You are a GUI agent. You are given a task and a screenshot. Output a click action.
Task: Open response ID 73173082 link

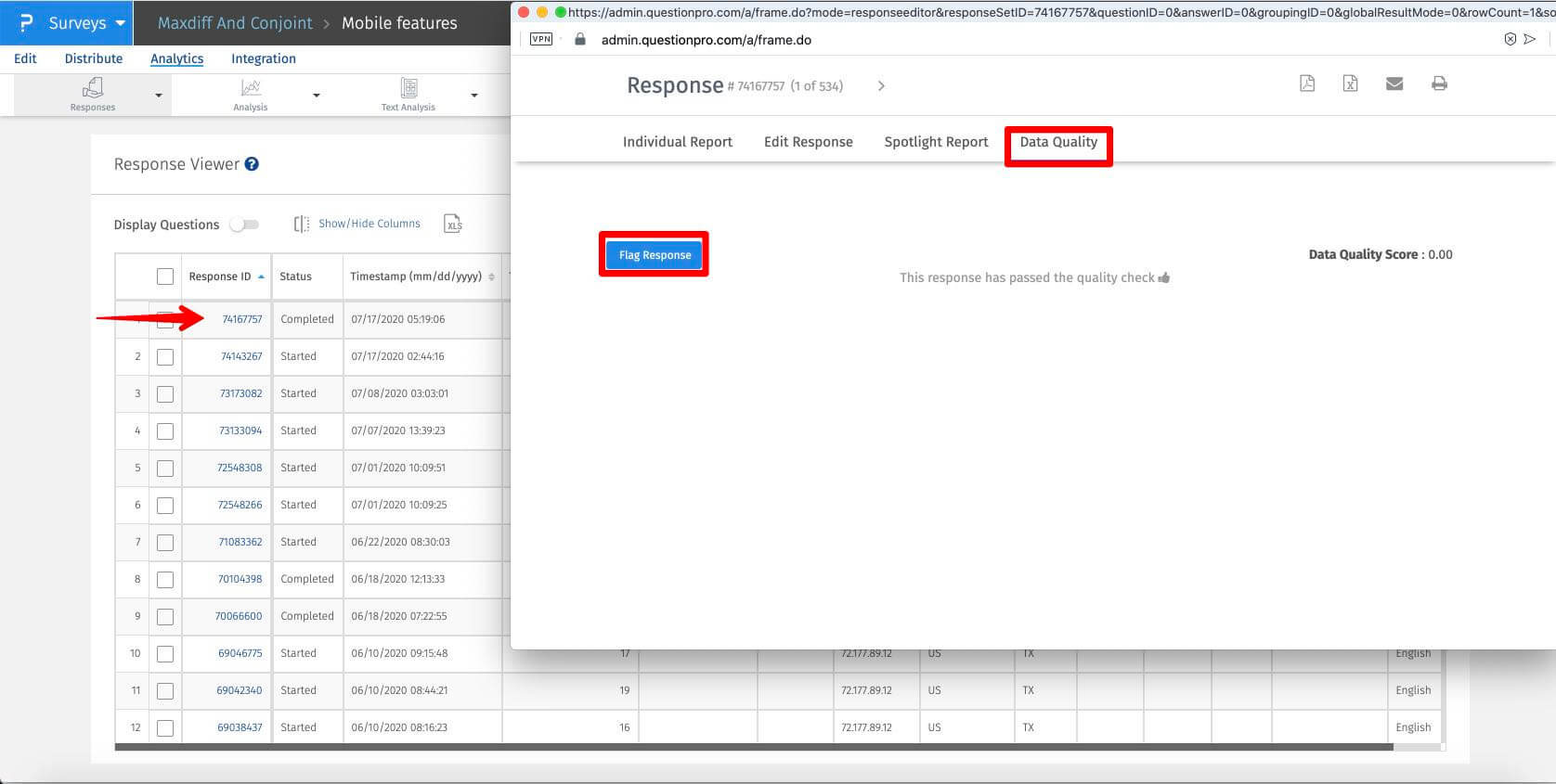(x=241, y=393)
